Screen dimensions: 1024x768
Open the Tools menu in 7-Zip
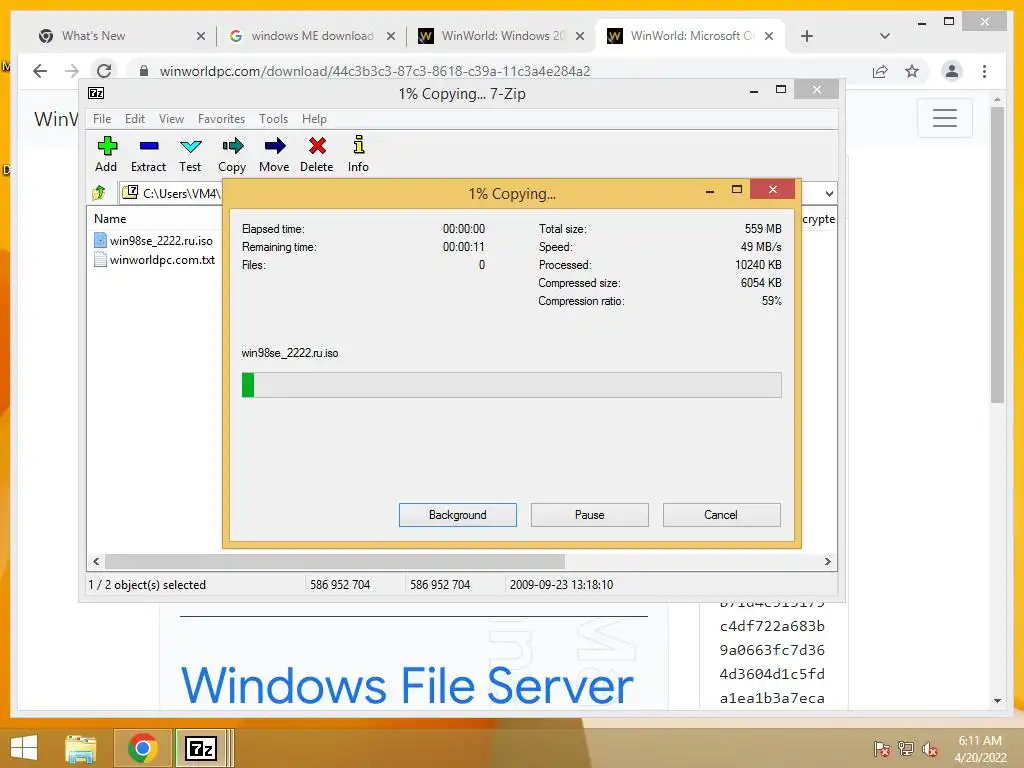pos(273,119)
